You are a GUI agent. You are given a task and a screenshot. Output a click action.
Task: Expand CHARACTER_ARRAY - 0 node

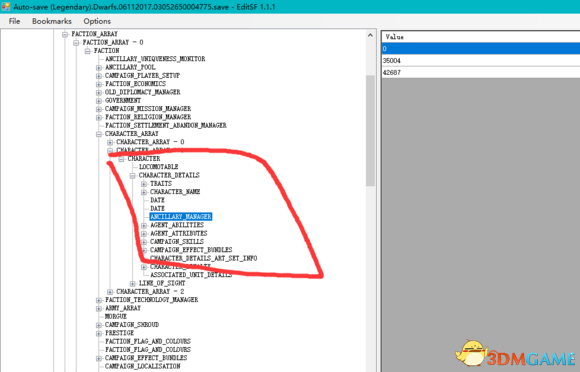110,142
